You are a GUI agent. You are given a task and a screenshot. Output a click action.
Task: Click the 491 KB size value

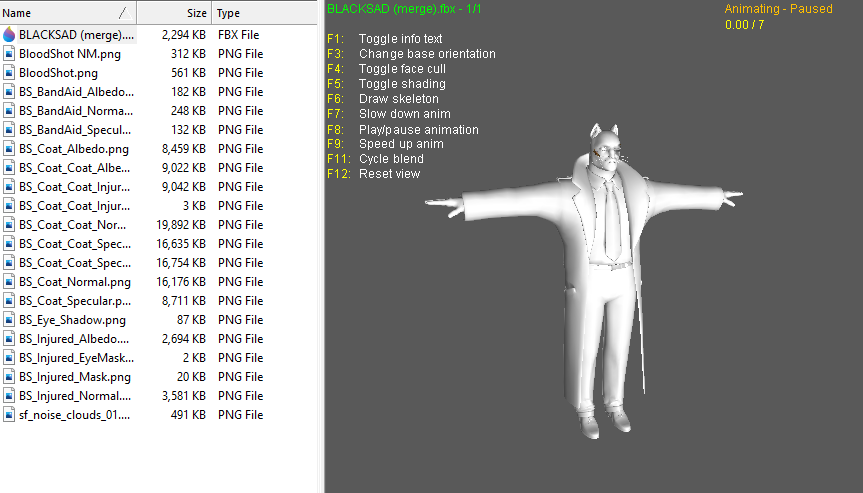click(188, 414)
